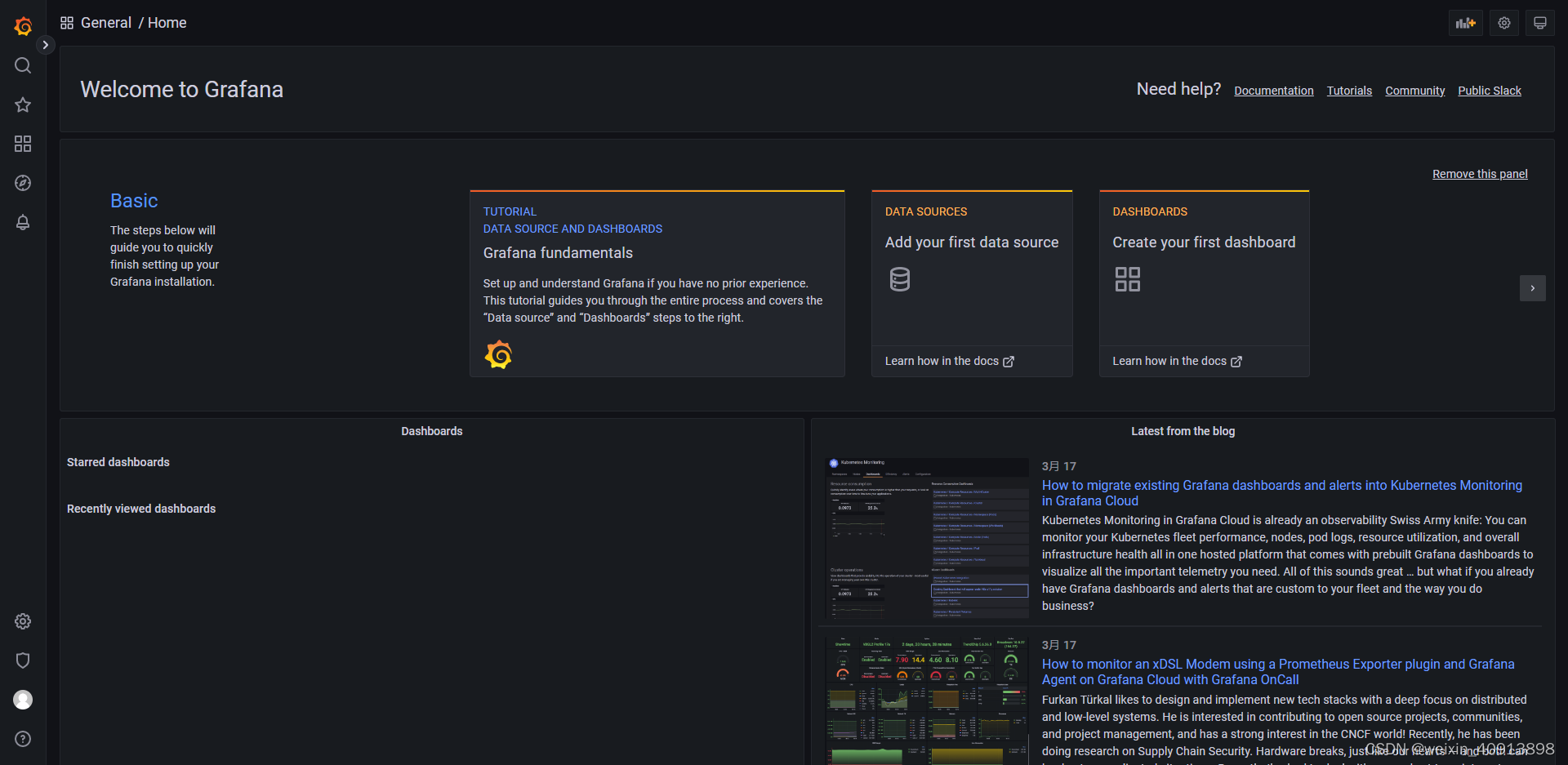This screenshot has width=1568, height=765.
Task: Click Create your first dashboard
Action: [1204, 242]
